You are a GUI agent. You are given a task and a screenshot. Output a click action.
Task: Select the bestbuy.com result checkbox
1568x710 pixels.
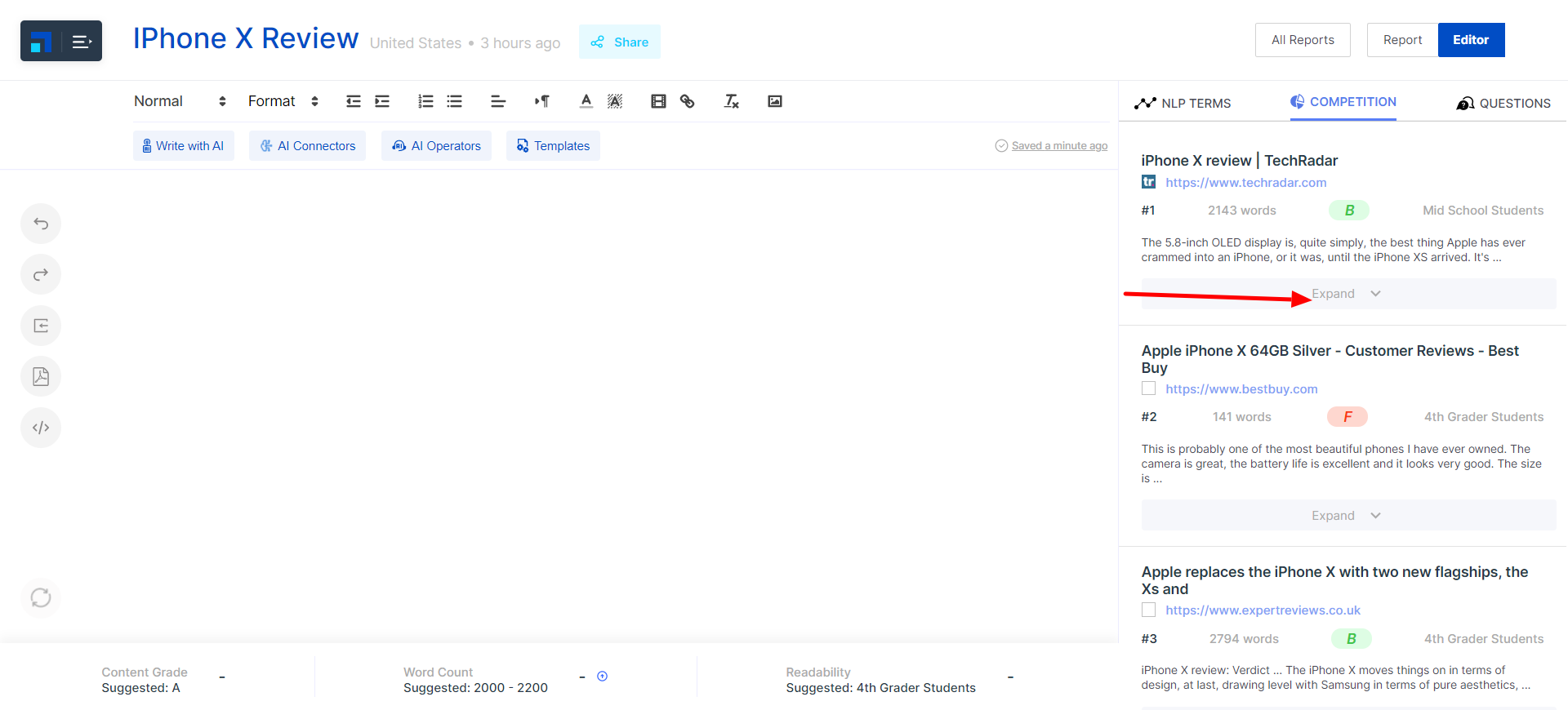tap(1149, 388)
